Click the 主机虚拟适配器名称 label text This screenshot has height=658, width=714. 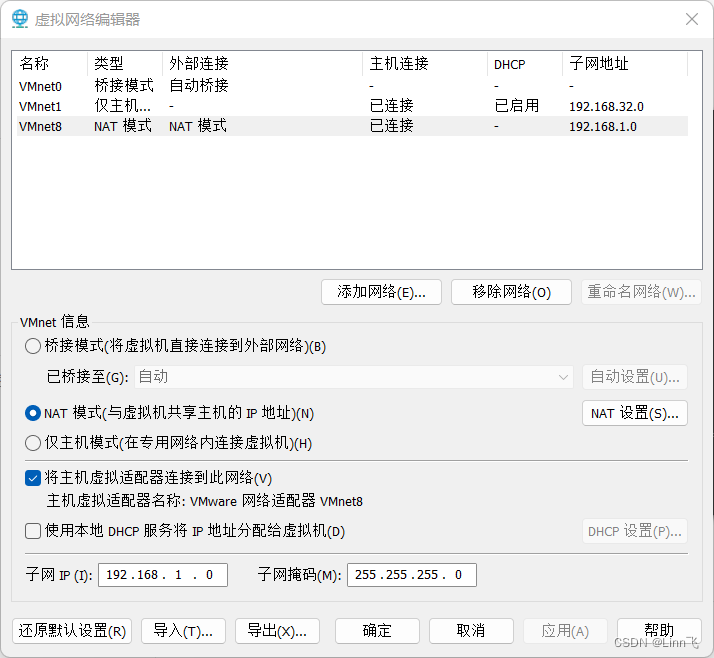[x=117, y=501]
